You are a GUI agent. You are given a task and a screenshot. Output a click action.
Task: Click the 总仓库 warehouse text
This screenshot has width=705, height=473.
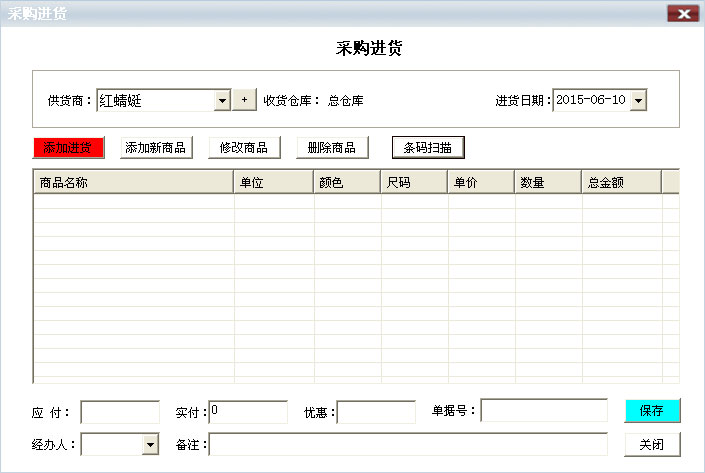tap(346, 101)
